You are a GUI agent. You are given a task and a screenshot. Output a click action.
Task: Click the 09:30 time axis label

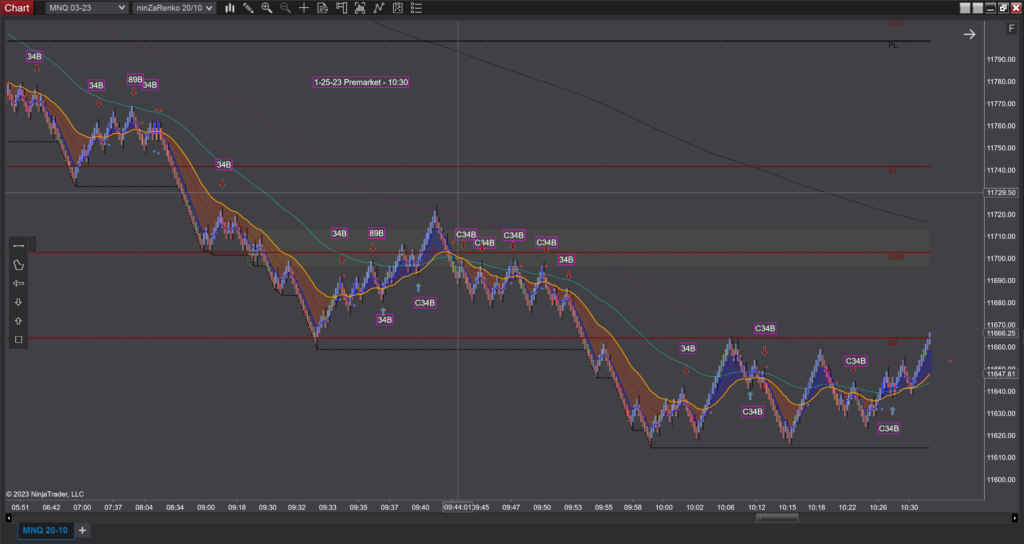[268, 507]
